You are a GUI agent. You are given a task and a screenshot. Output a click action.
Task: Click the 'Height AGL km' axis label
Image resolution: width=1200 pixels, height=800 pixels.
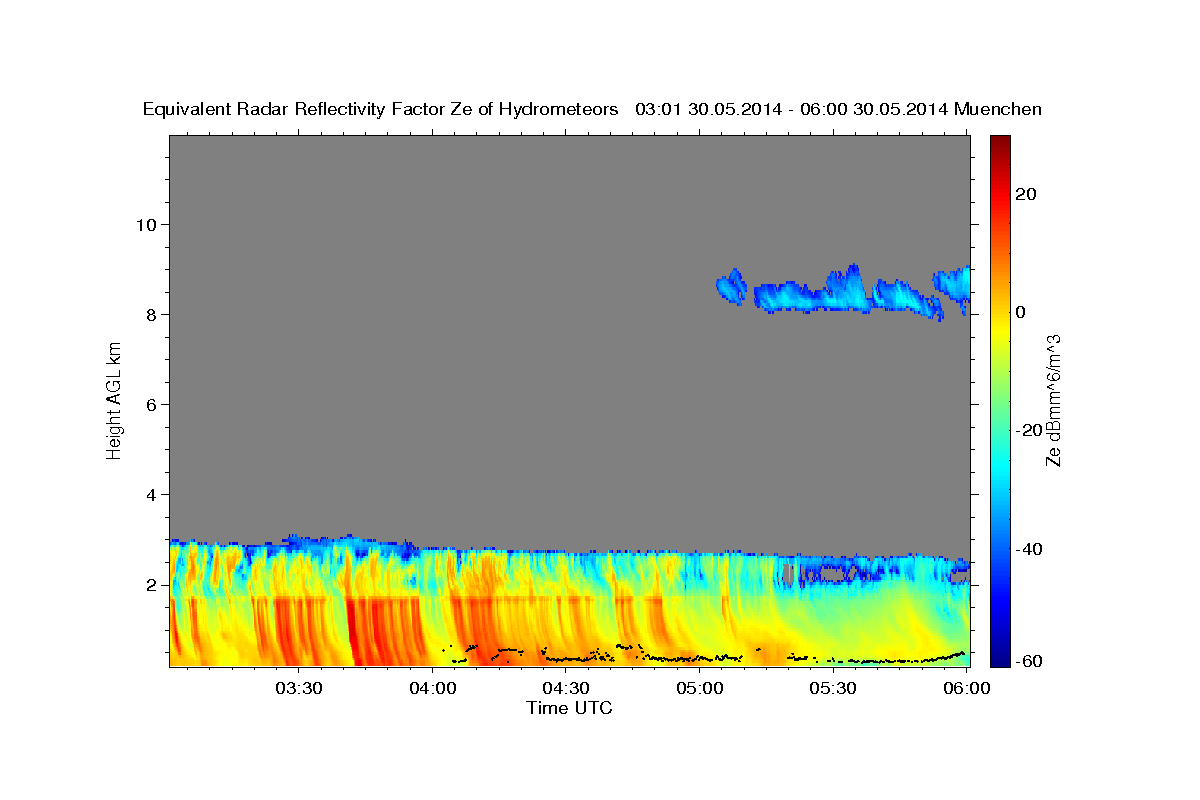pos(115,401)
